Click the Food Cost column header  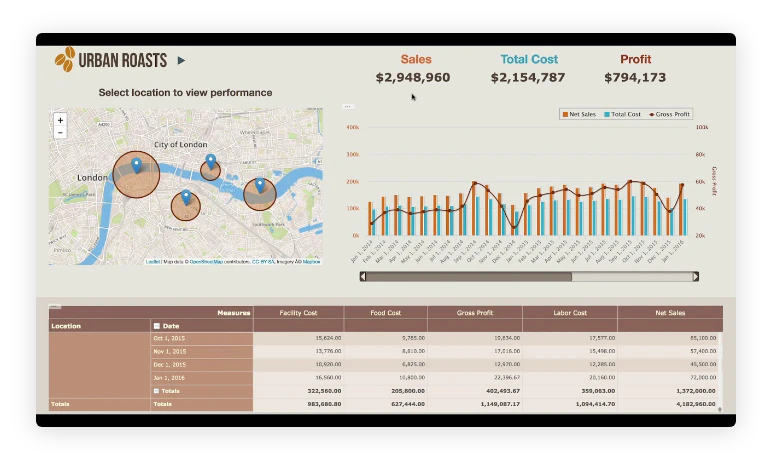coord(386,313)
